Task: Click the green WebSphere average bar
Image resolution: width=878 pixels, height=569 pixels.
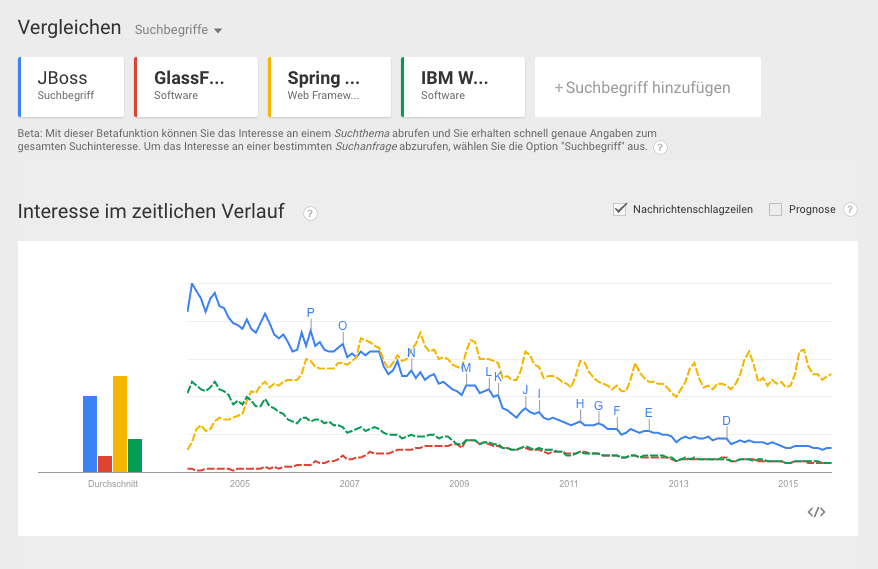Action: (x=135, y=455)
